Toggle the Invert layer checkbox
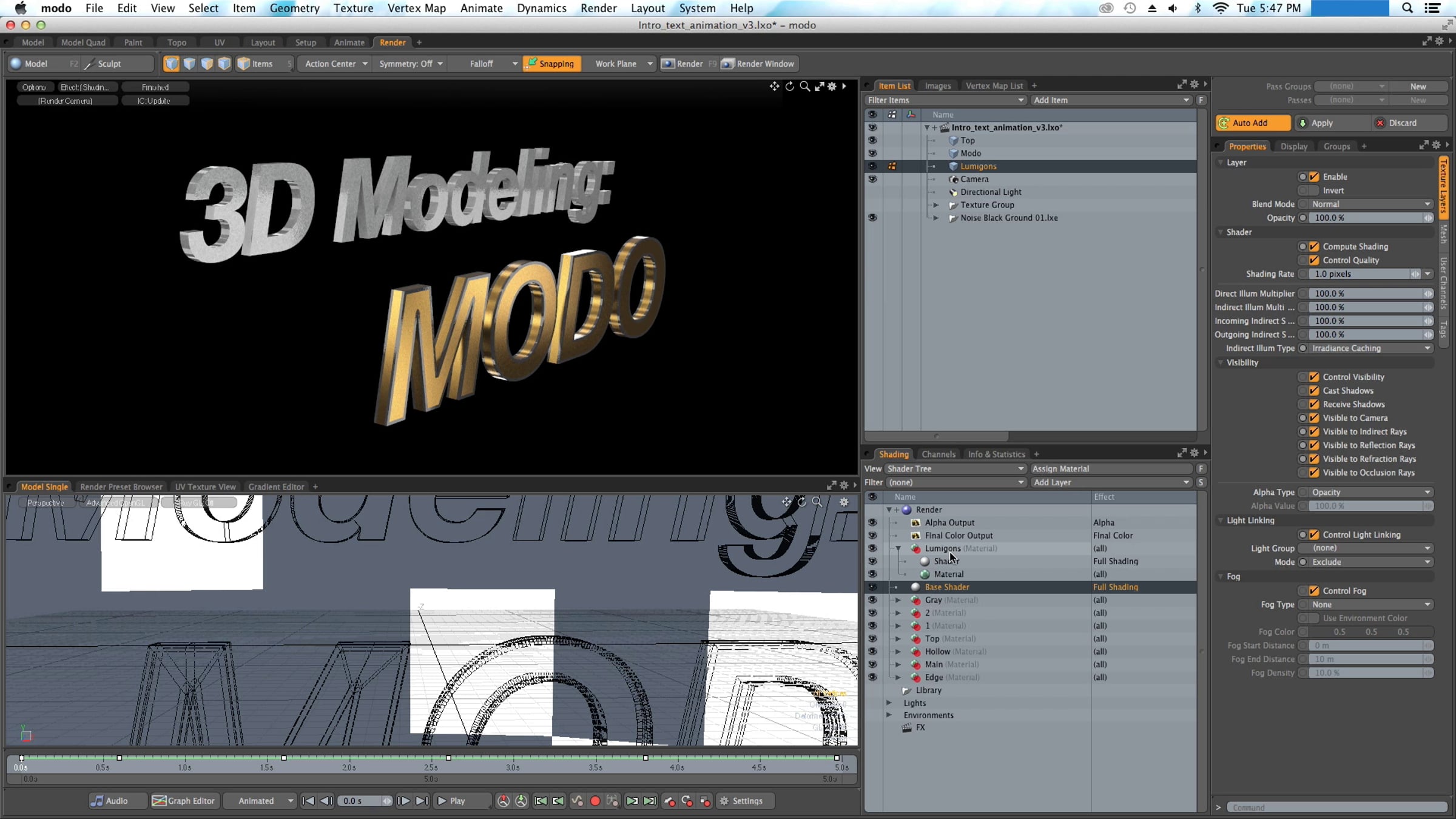 tap(1314, 190)
